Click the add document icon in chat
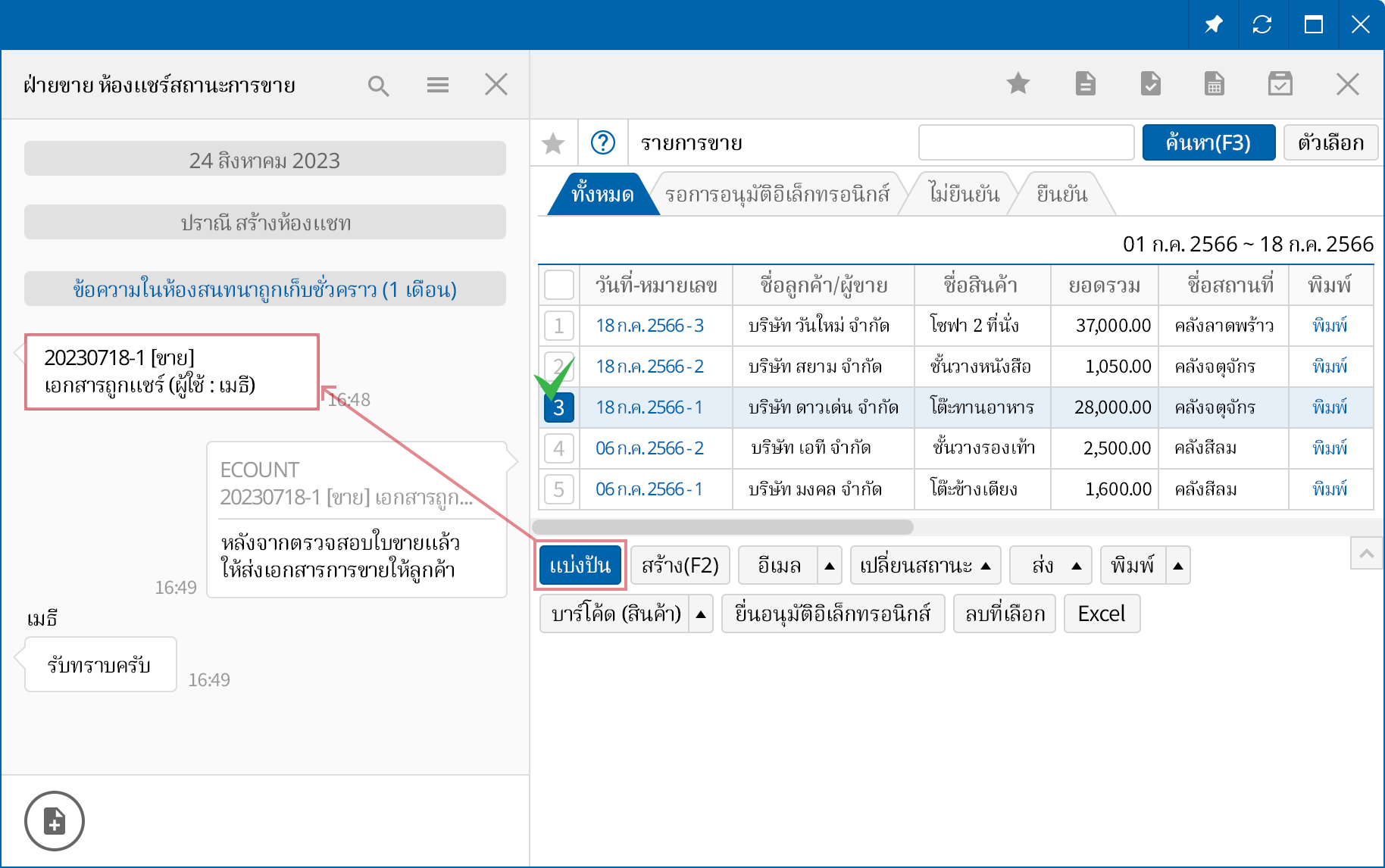 [55, 821]
